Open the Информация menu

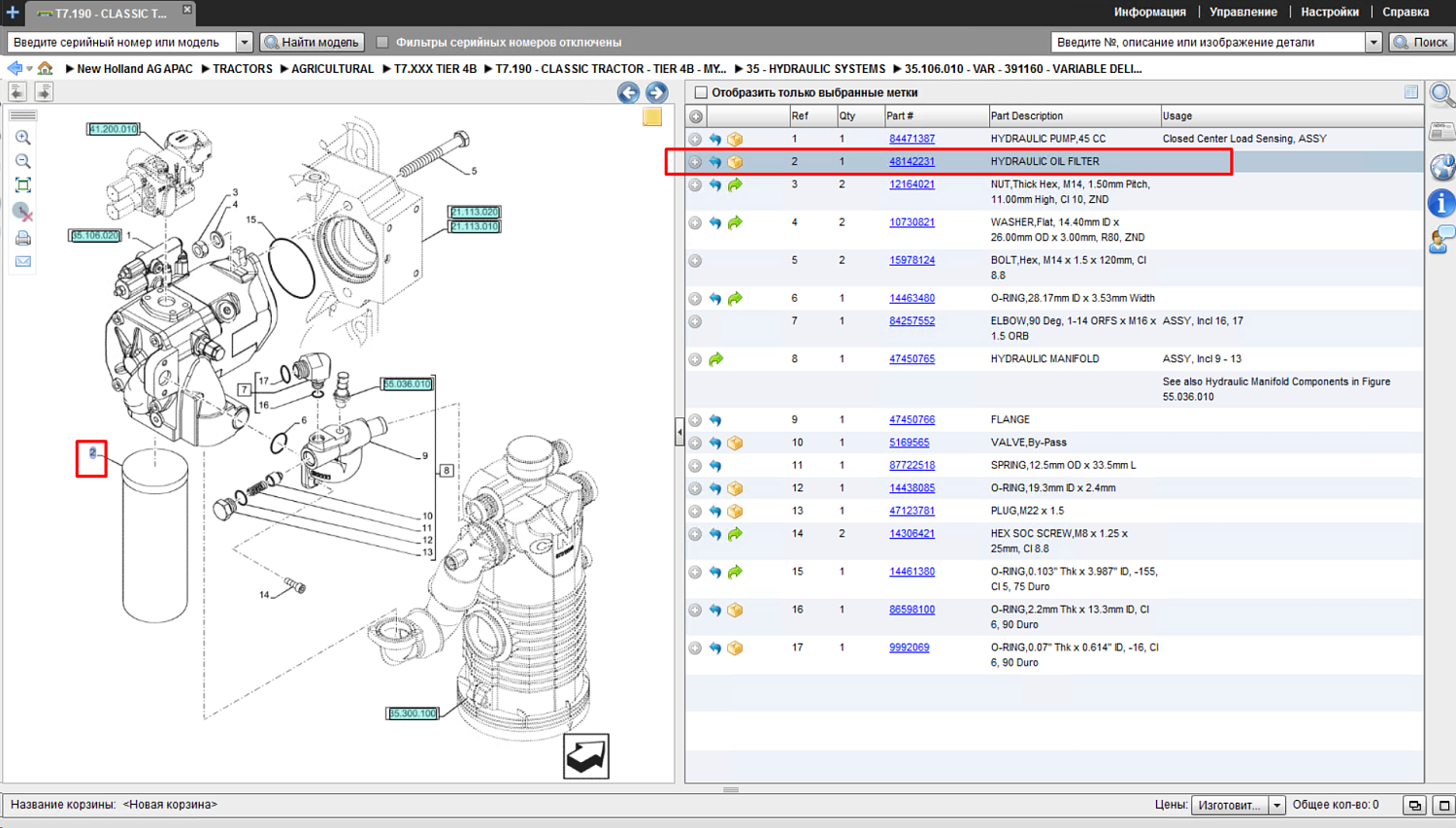tap(1149, 12)
